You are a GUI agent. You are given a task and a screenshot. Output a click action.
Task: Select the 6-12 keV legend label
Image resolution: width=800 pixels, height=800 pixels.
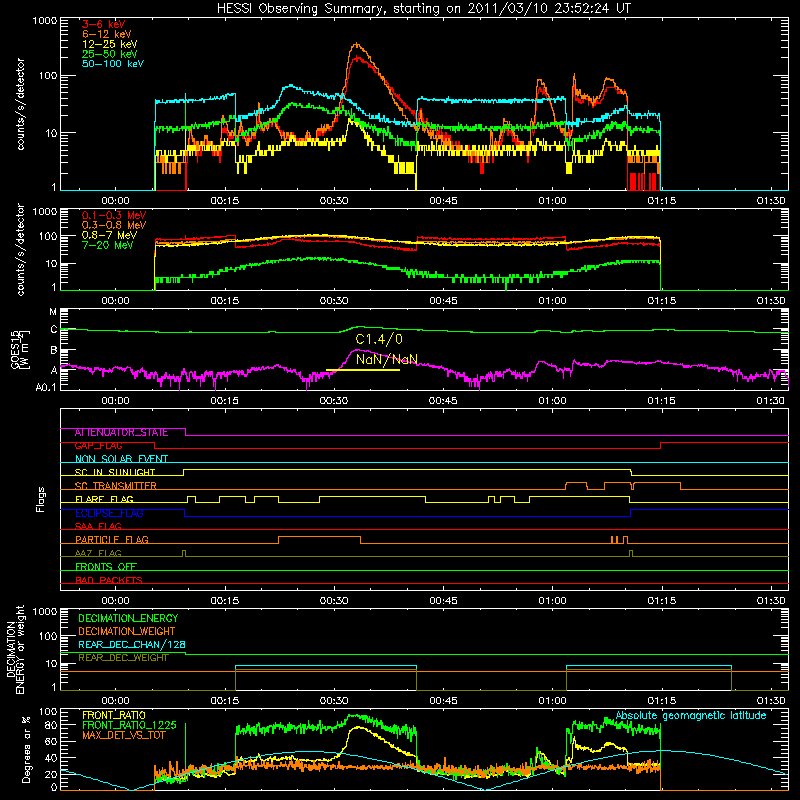click(x=107, y=34)
